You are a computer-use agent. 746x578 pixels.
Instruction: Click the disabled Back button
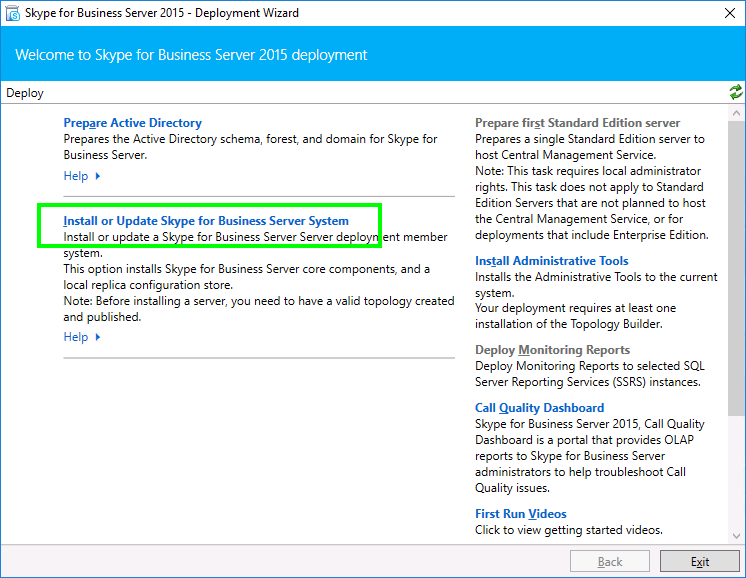pos(609,562)
